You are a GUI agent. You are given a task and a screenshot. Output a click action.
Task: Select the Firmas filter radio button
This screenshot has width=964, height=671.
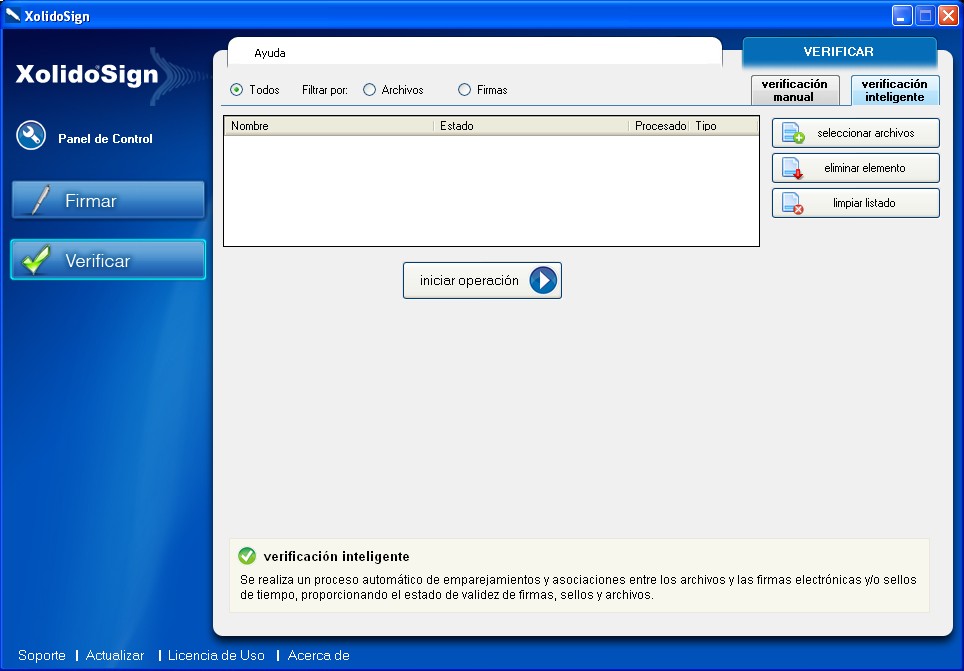tap(464, 90)
